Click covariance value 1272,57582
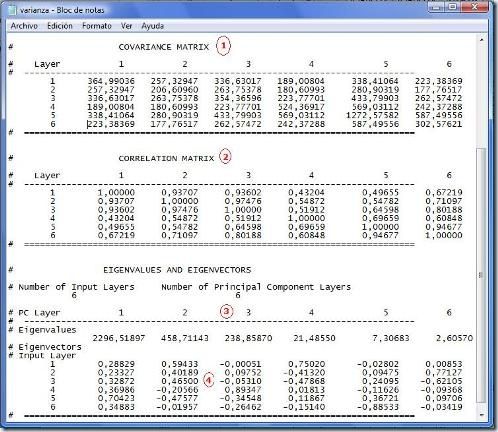The height and width of the screenshot is (432, 498). 372,115
